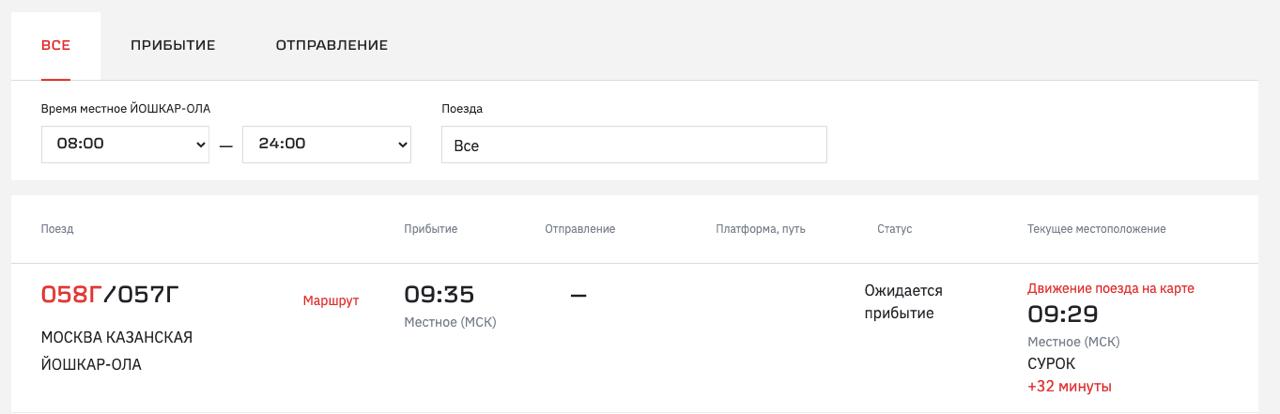Switch to the ВСЕ tab
Viewport: 1280px width, 414px height.
click(x=55, y=45)
